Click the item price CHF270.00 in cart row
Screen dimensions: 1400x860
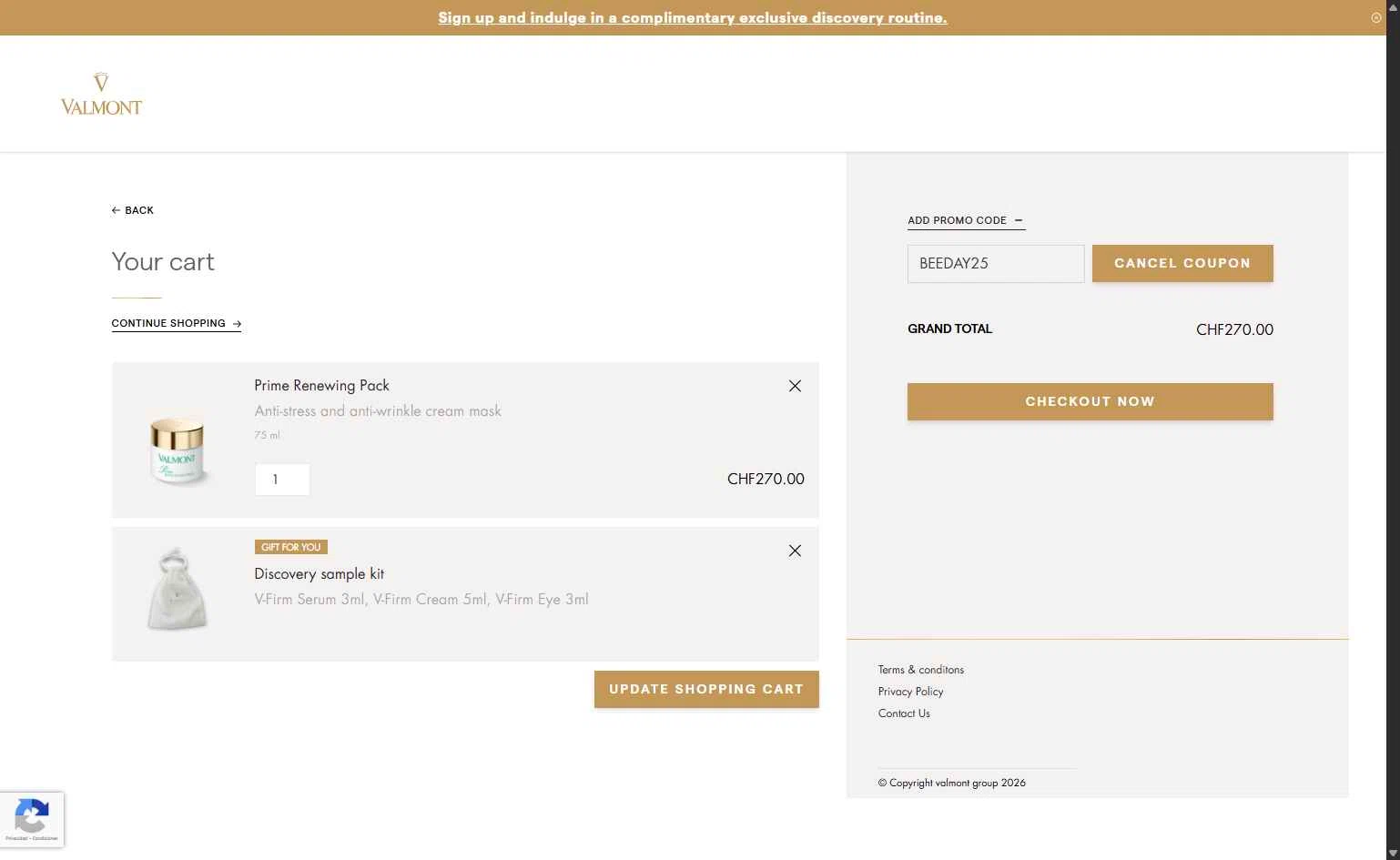[x=766, y=479]
